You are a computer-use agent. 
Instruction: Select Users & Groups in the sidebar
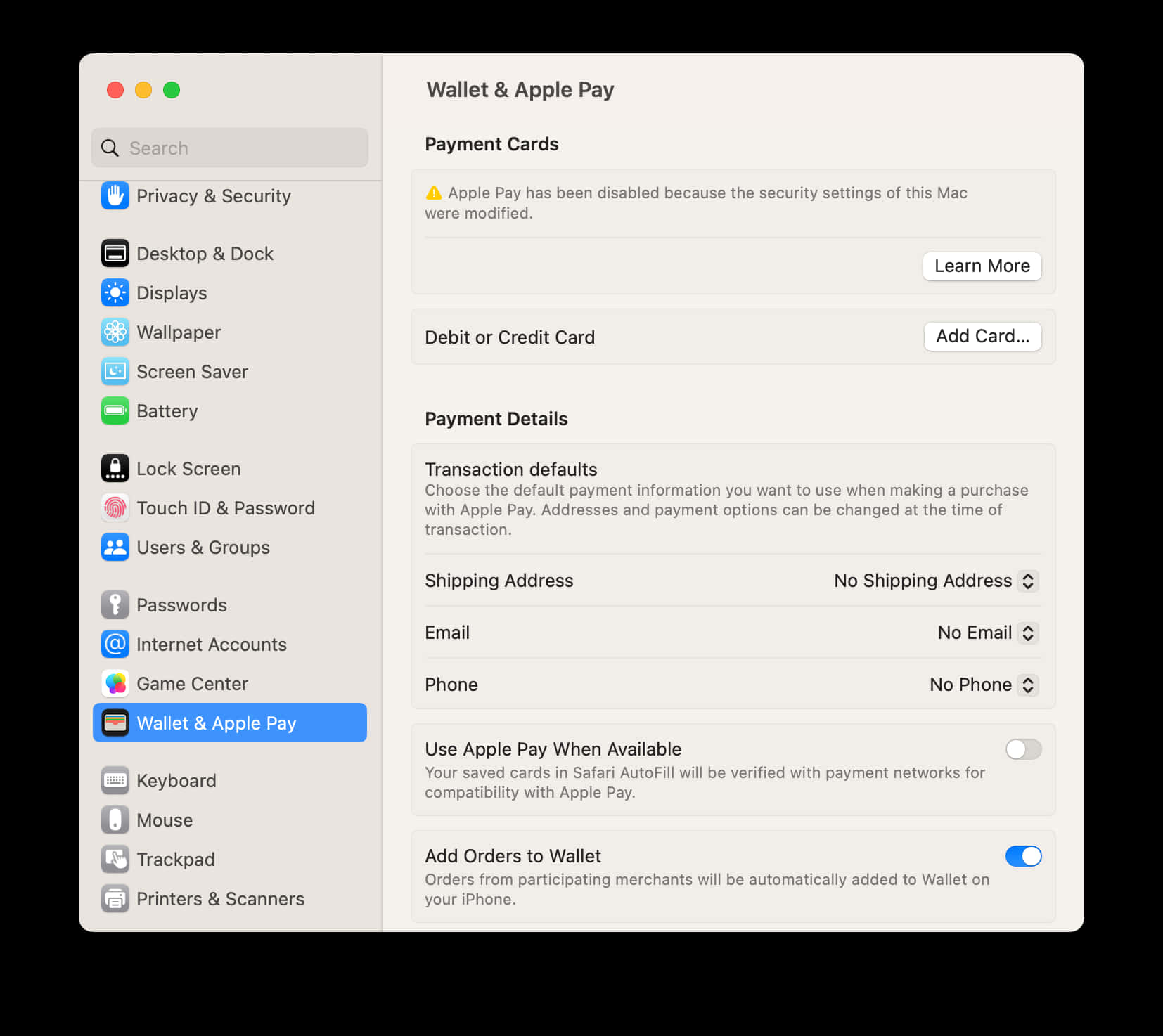click(x=230, y=548)
